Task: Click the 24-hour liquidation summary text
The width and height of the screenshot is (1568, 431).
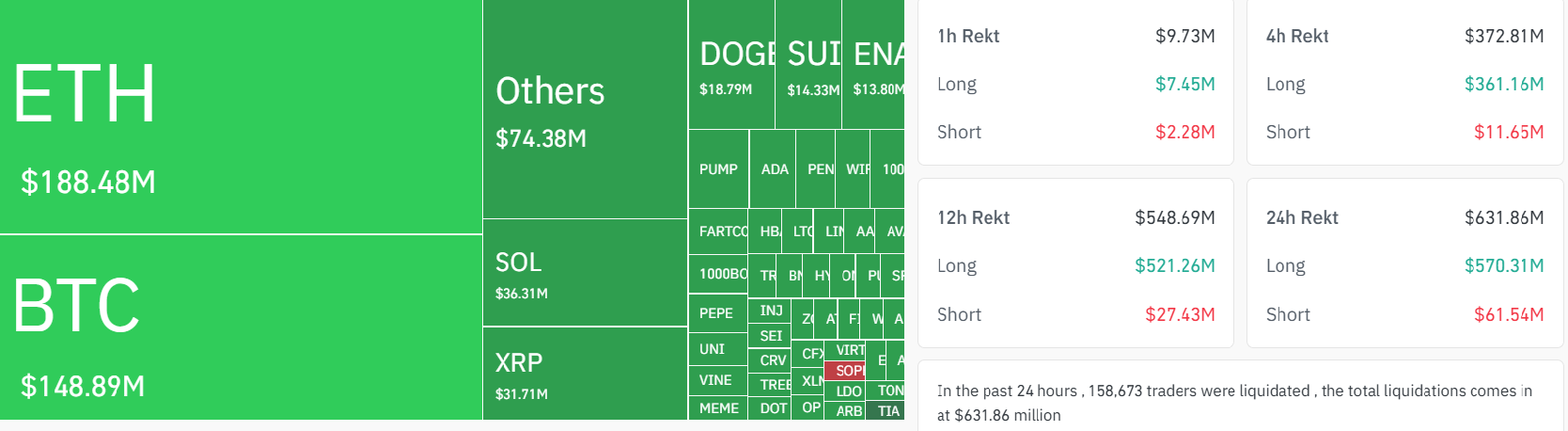Action: [x=1233, y=403]
